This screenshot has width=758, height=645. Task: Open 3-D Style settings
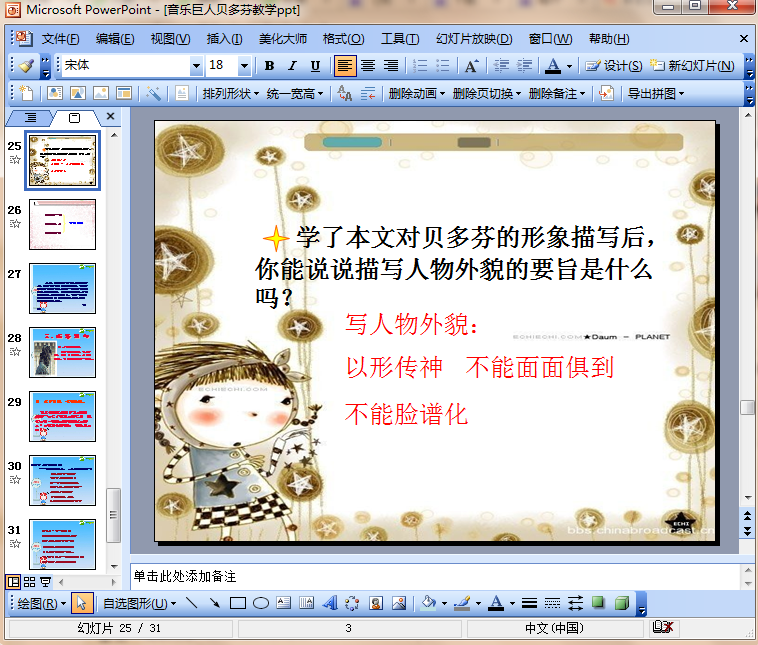pyautogui.click(x=622, y=602)
